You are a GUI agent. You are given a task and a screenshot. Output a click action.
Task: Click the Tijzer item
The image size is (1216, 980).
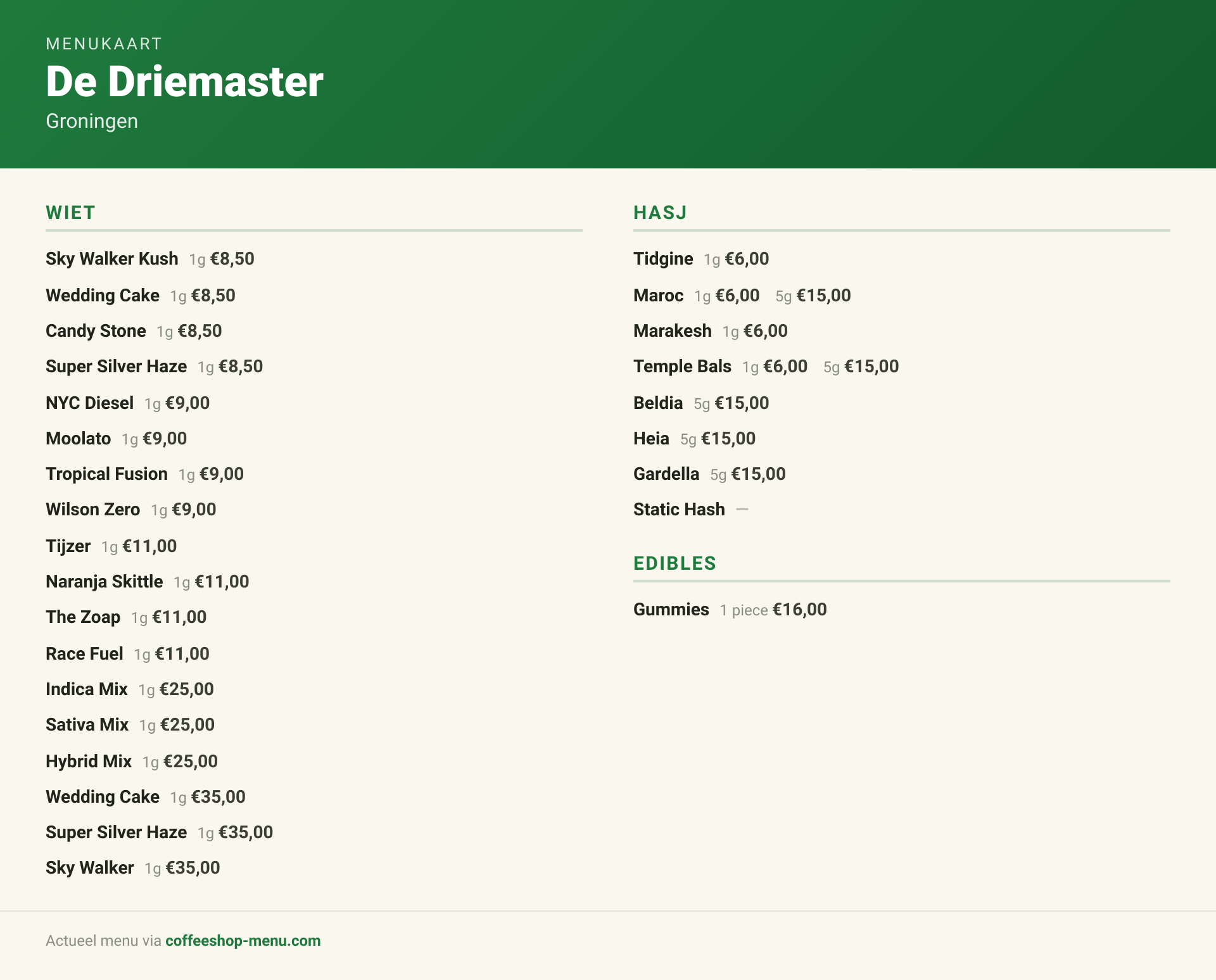68,546
